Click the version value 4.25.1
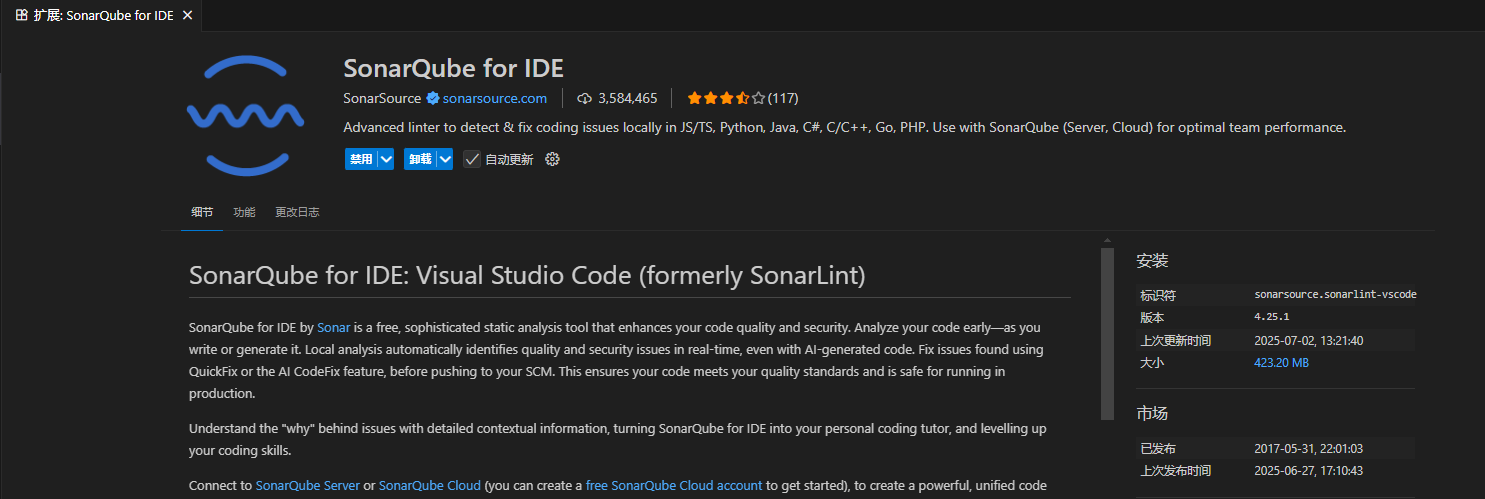Viewport: 1485px width, 499px height. coord(1272,317)
